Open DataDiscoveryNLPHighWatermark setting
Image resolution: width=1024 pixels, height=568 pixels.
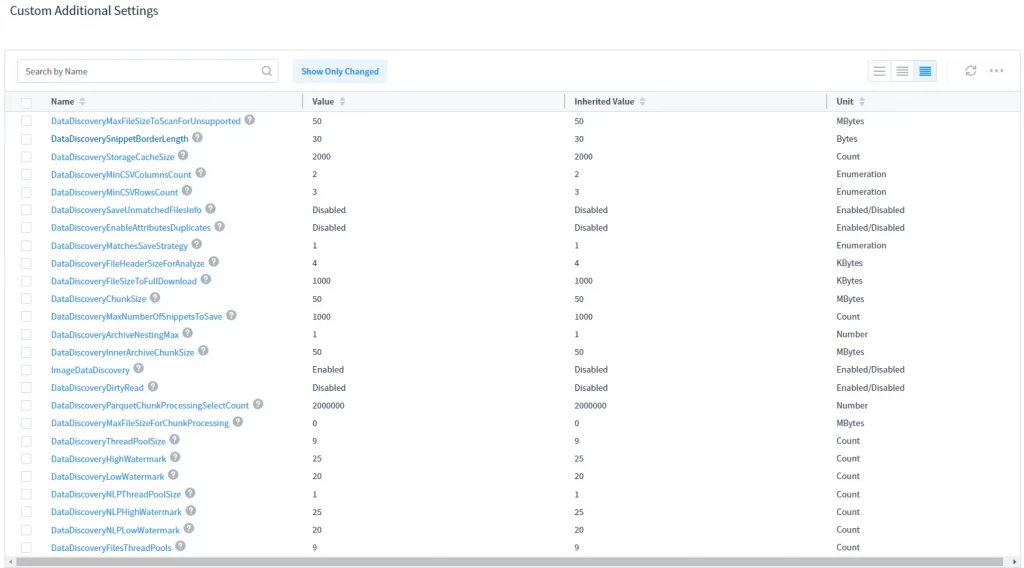[x=116, y=512]
